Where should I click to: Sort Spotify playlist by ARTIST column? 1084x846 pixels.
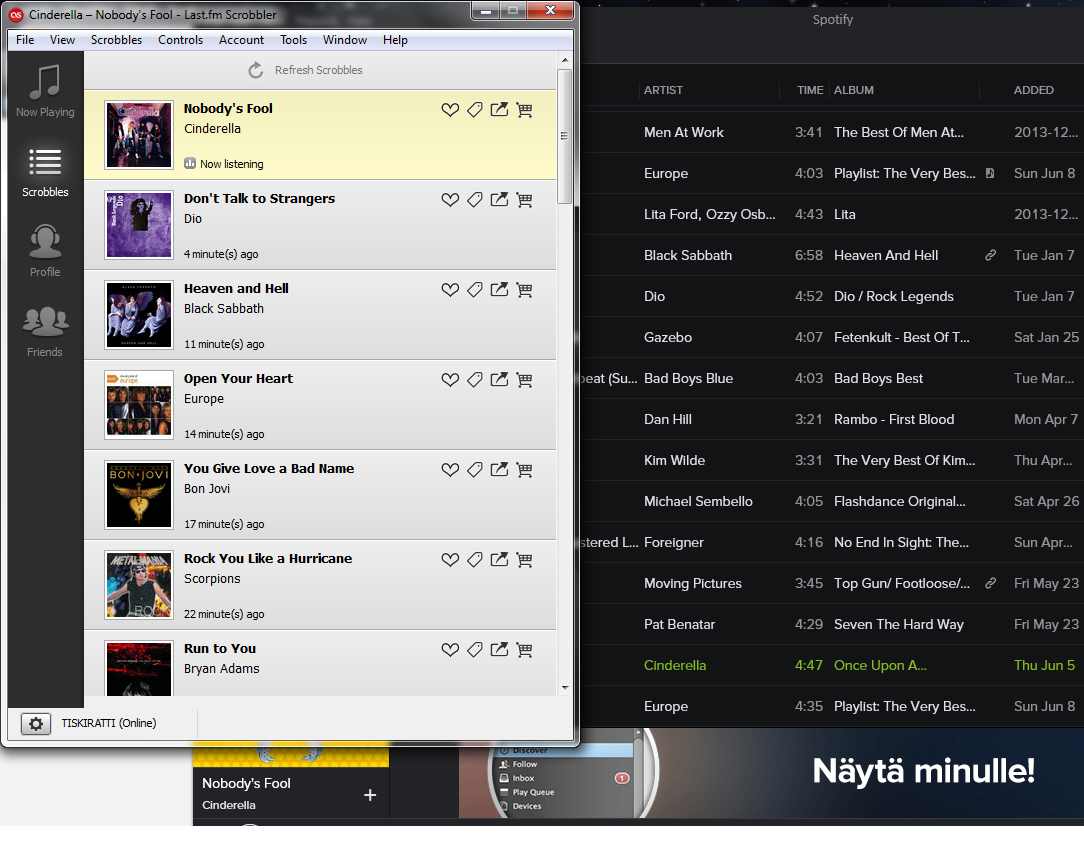(663, 90)
